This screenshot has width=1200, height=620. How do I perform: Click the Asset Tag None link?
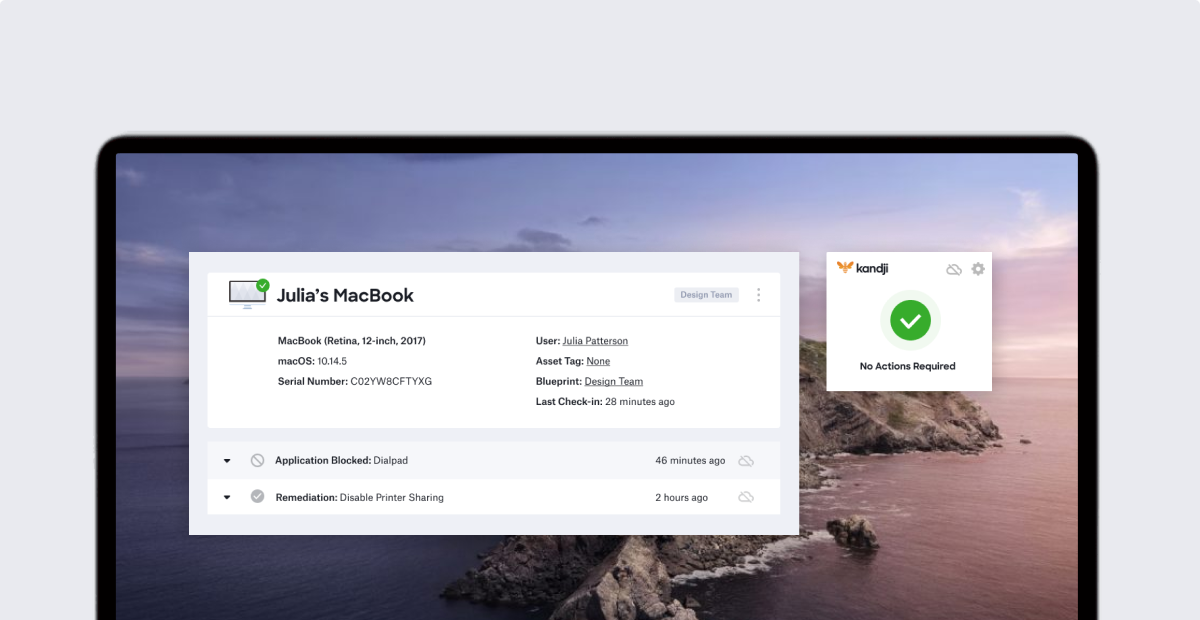(x=598, y=361)
